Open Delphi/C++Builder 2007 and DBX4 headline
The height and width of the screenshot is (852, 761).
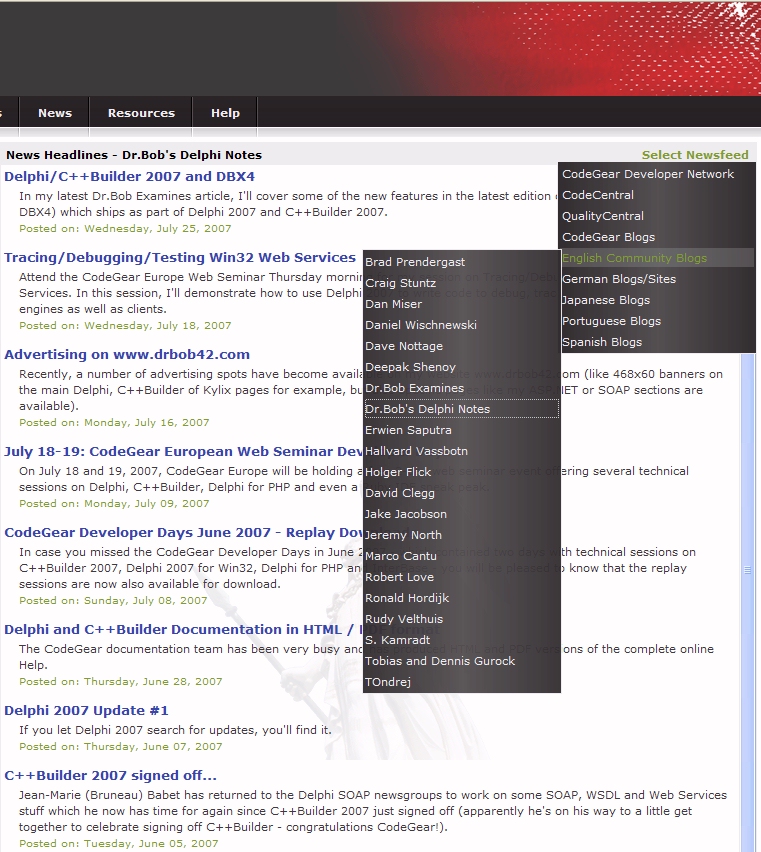coord(129,177)
